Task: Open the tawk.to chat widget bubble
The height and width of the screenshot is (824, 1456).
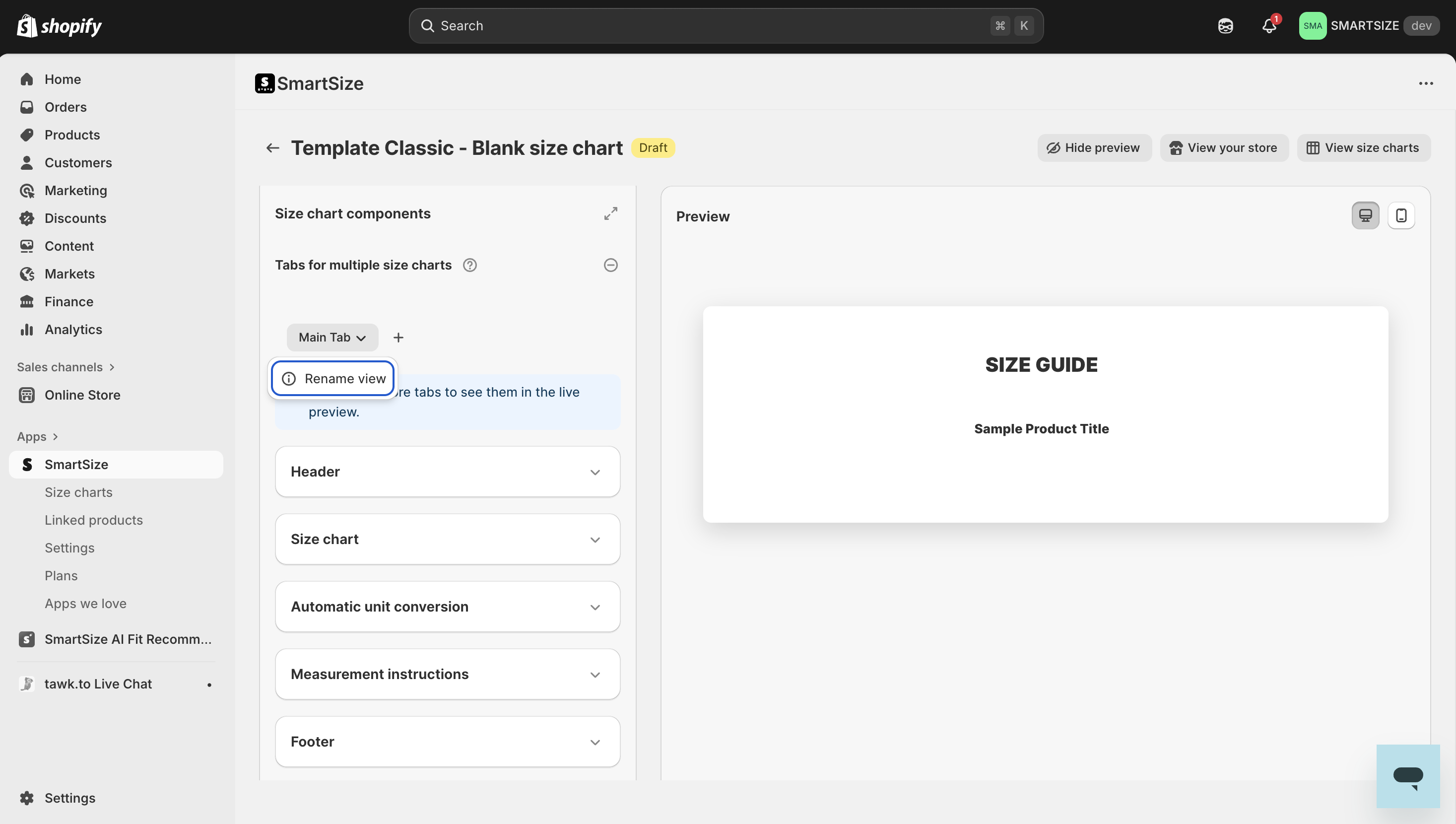Action: tap(1407, 776)
